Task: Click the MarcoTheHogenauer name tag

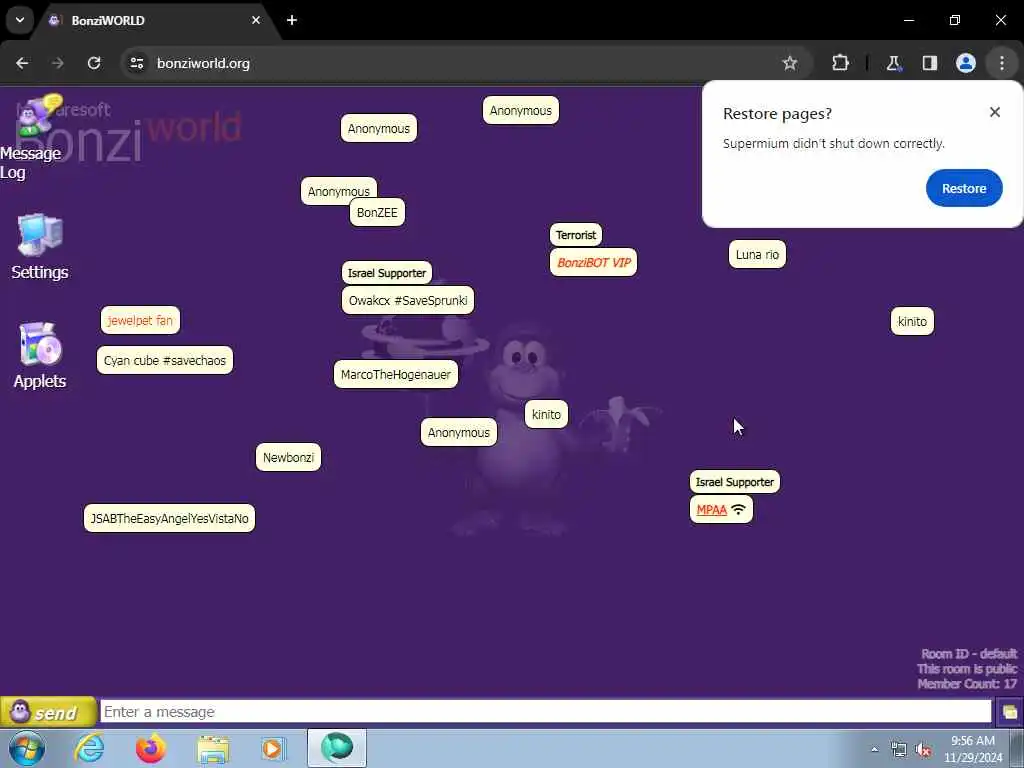Action: (x=396, y=375)
